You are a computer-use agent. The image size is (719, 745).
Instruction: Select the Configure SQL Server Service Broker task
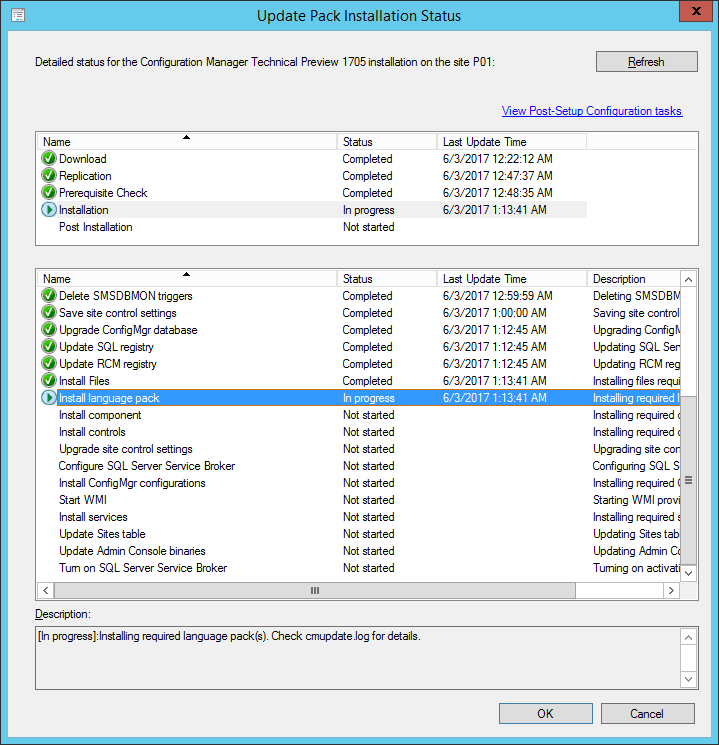coord(359,466)
